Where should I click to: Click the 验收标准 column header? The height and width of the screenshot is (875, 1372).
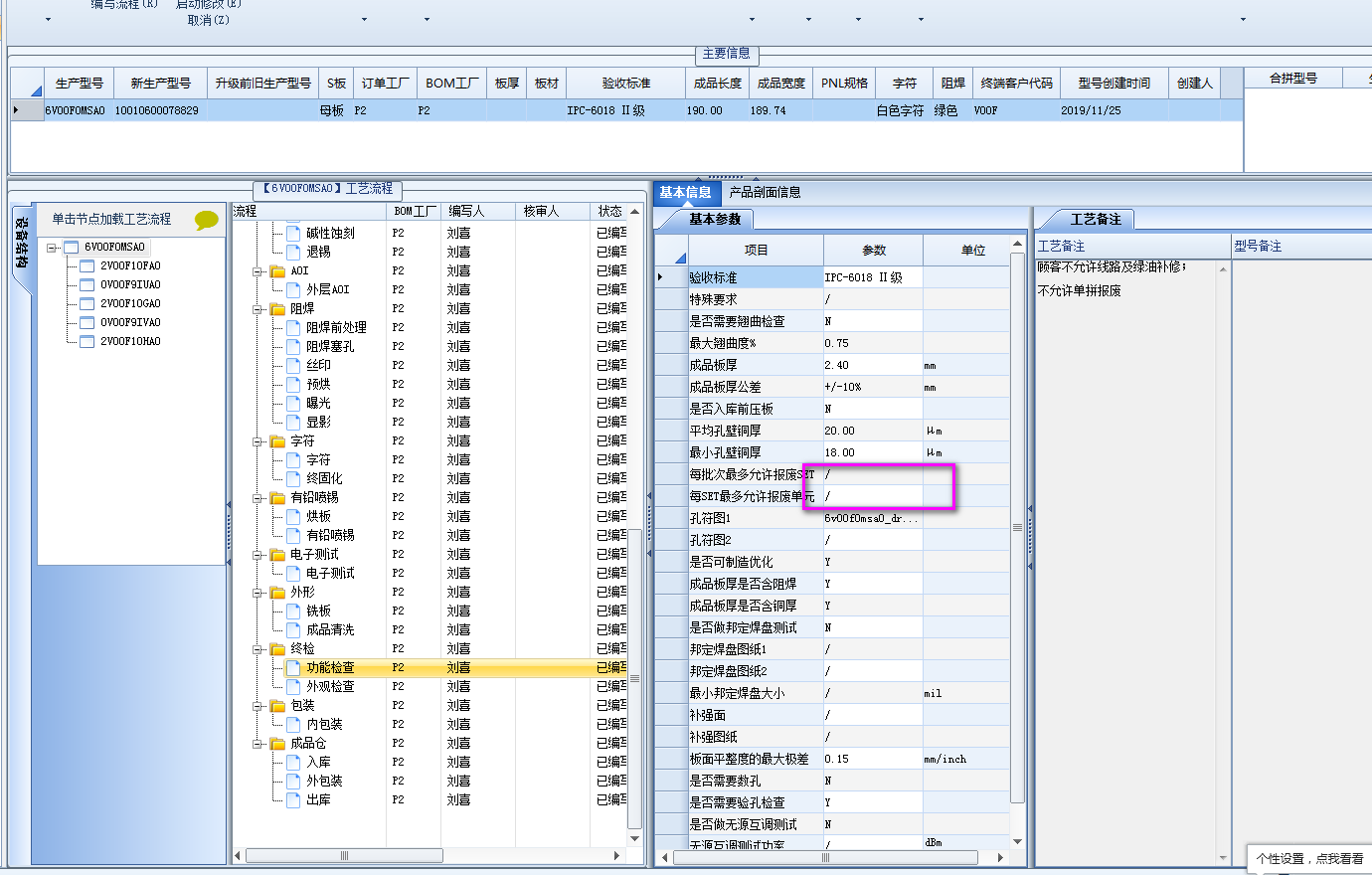tap(625, 84)
